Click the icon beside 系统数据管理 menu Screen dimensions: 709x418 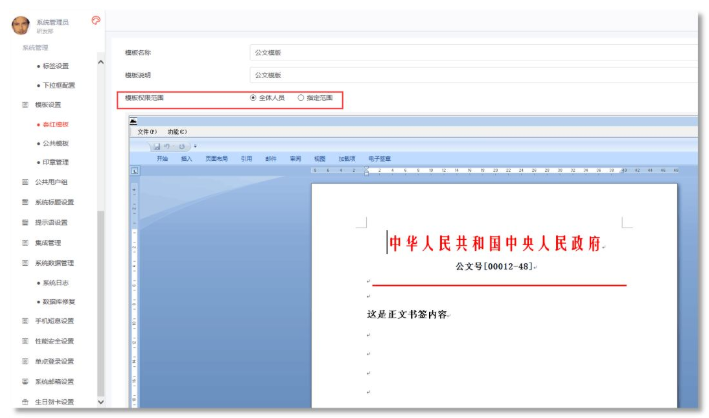(25, 263)
